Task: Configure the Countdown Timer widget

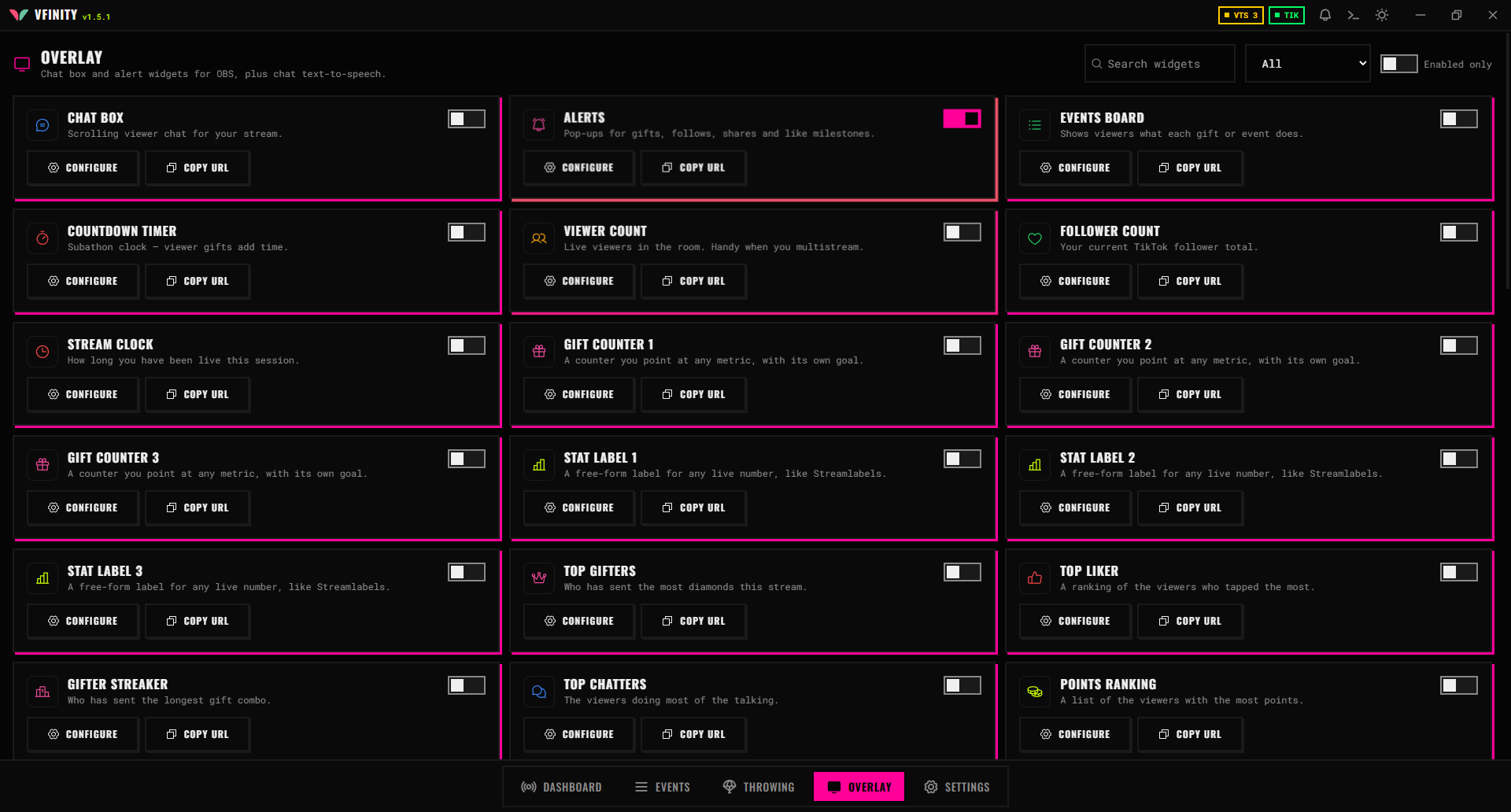Action: click(x=83, y=281)
